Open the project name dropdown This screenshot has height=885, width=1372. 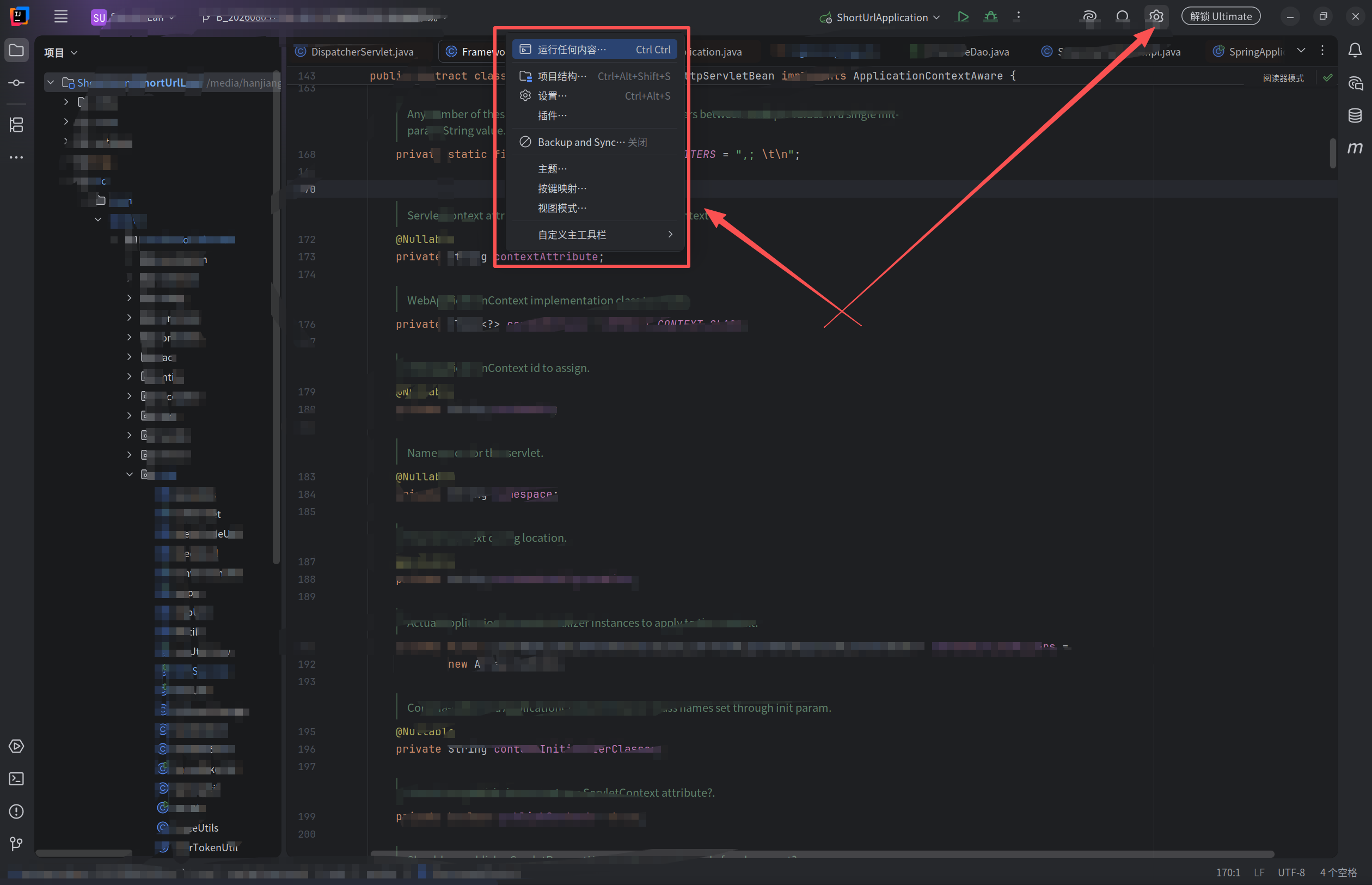coord(132,17)
